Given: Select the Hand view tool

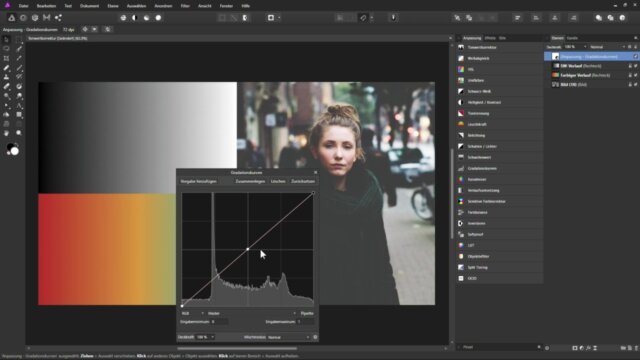Looking at the screenshot, I should tap(6, 133).
